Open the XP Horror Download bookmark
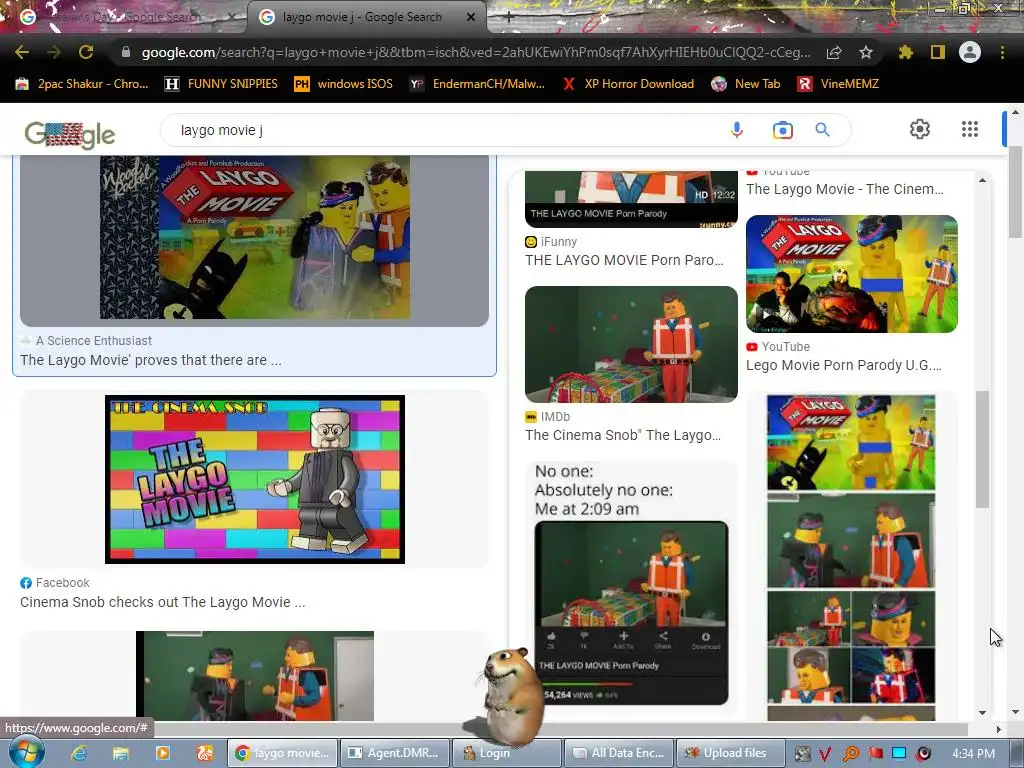Screen dimensions: 1024x768 click(628, 84)
